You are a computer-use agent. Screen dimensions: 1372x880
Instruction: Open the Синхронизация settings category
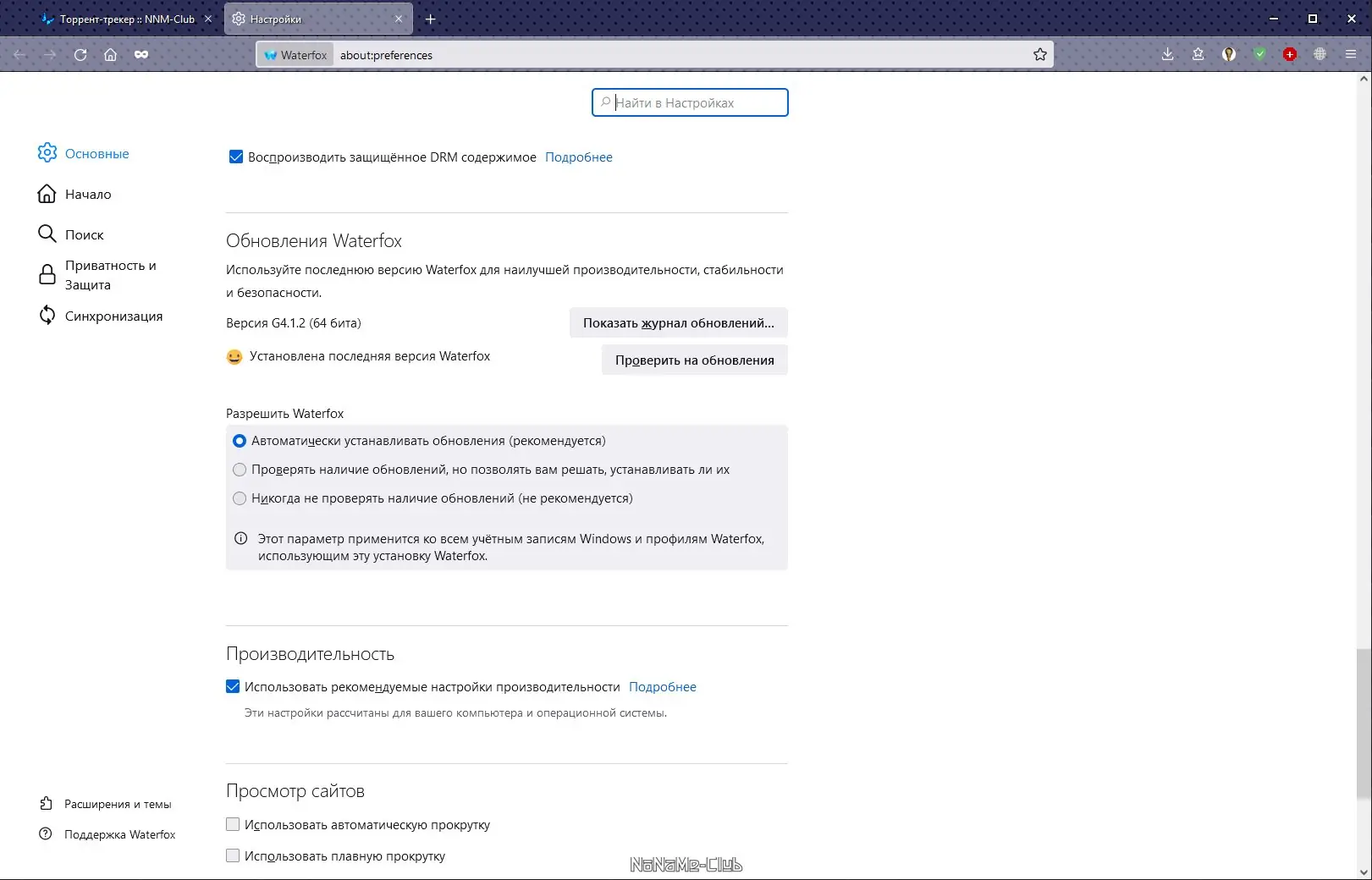click(101, 316)
